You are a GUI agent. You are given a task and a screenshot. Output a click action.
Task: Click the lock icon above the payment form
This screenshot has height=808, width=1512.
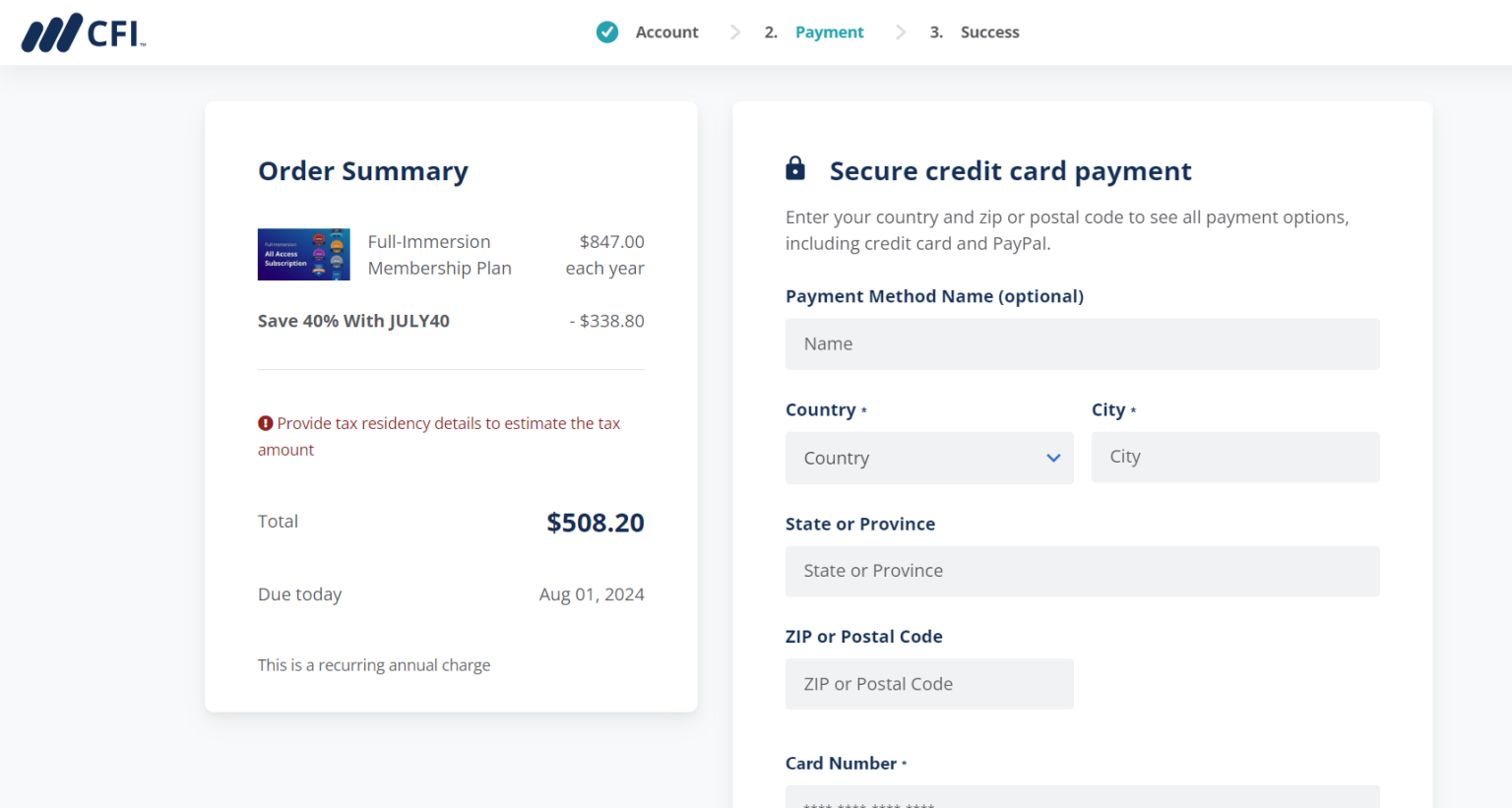(795, 167)
